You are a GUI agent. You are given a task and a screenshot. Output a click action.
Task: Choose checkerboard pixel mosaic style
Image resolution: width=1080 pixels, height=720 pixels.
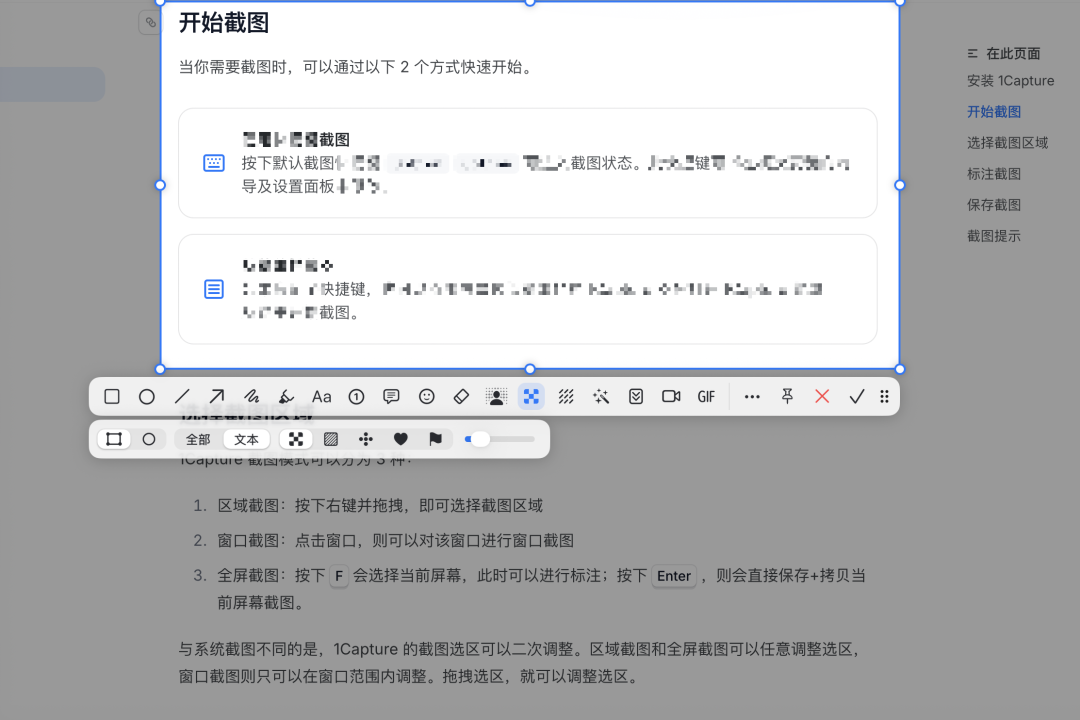point(295,440)
